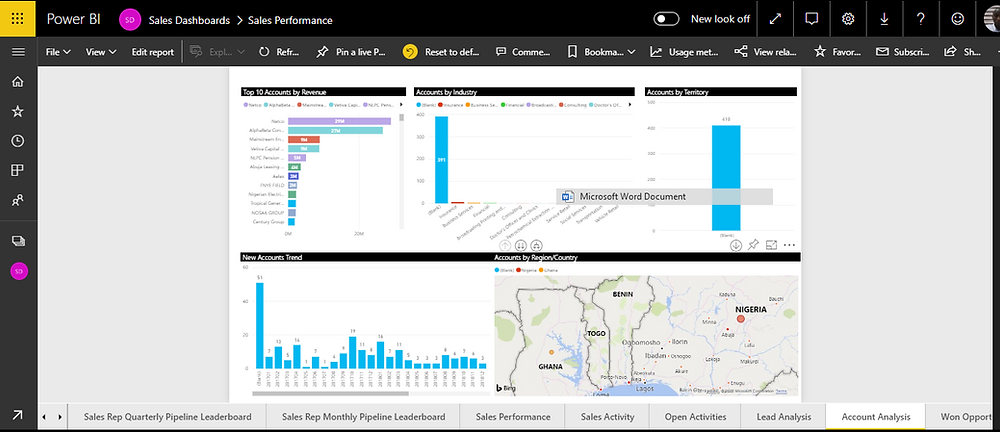Open focus mode on territory visual
Viewport: 1000px width, 432px height.
[771, 244]
